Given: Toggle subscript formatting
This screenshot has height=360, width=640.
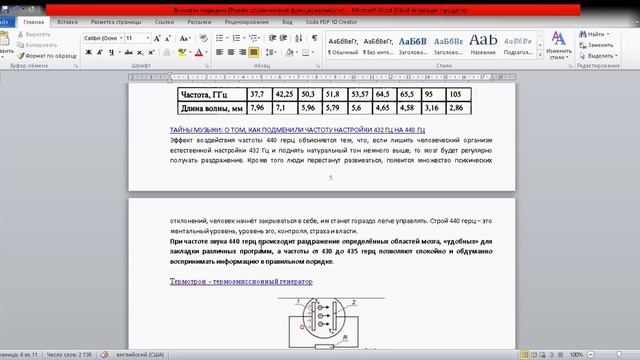Looking at the screenshot, I should click(140, 52).
